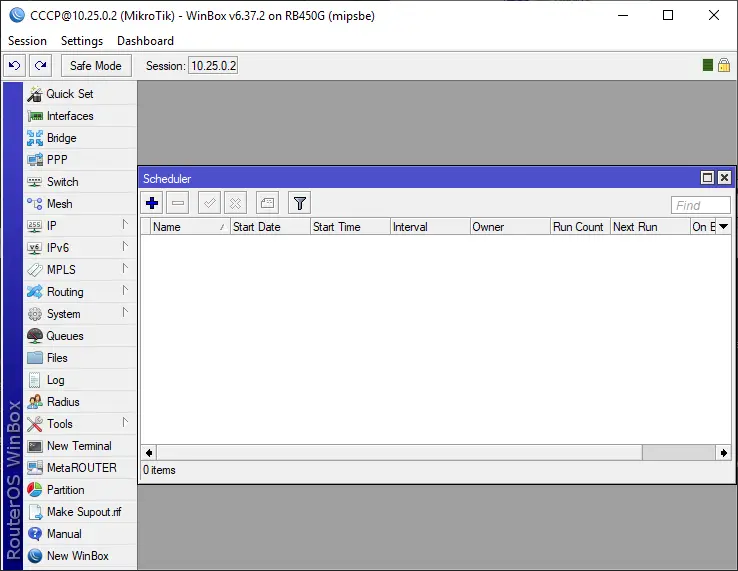The width and height of the screenshot is (738, 571).
Task: Click the remove minus button in Scheduler
Action: (178, 203)
